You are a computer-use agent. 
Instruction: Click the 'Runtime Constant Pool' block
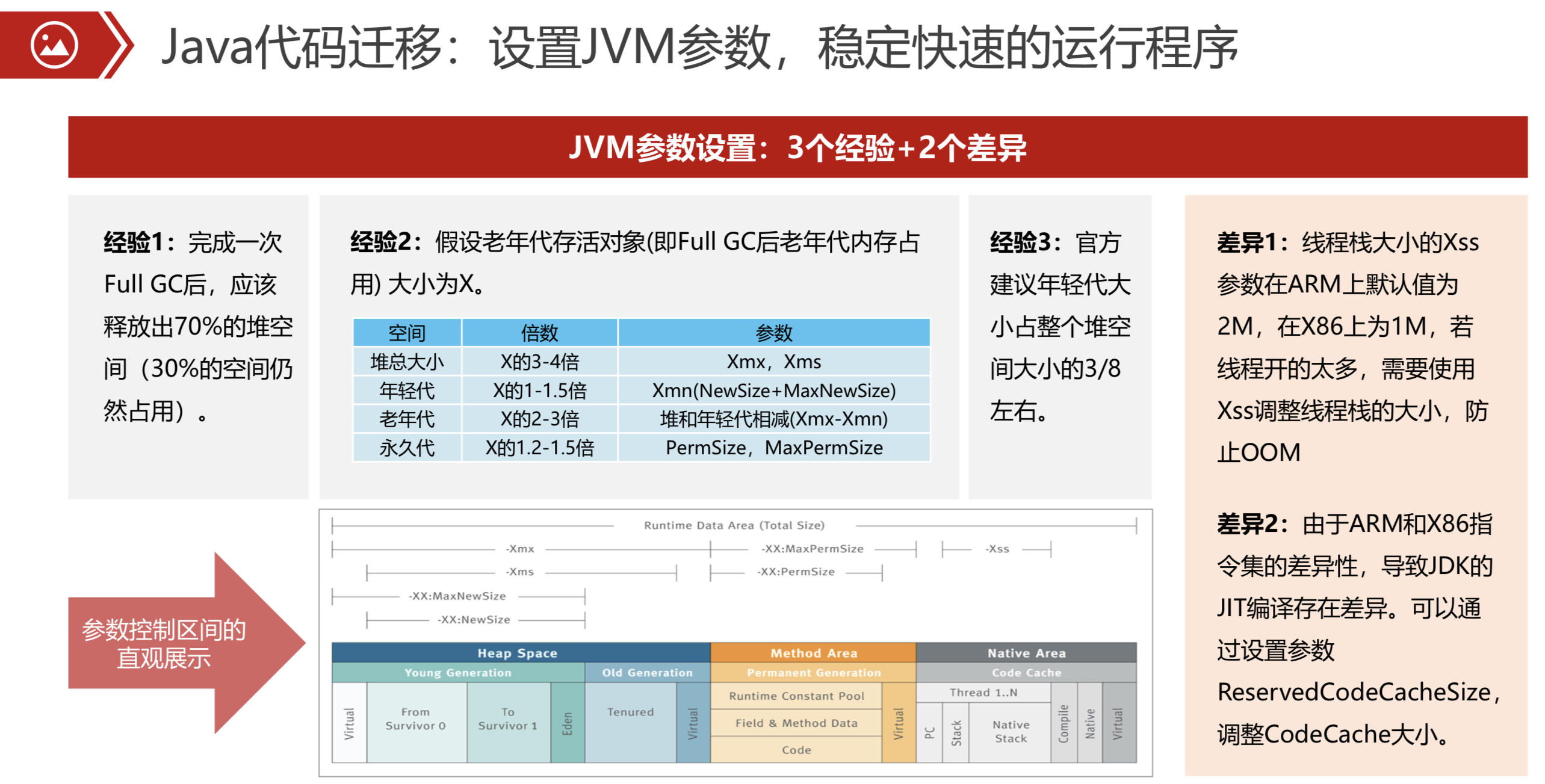(x=796, y=696)
